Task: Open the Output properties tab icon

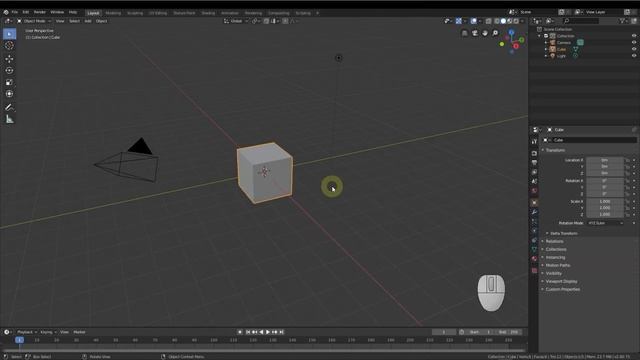Action: [534, 163]
